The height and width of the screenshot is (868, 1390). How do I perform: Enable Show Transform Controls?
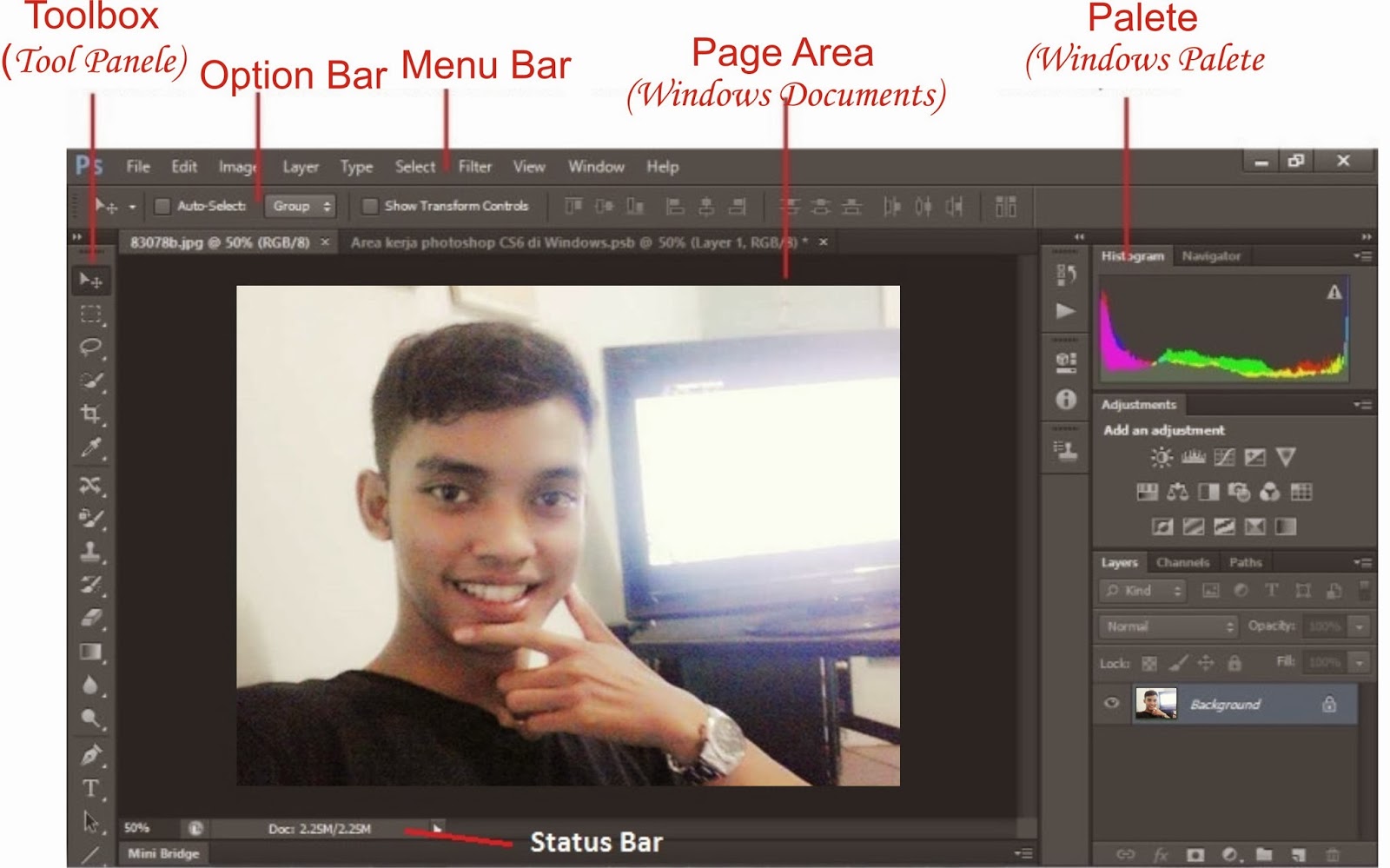point(370,206)
